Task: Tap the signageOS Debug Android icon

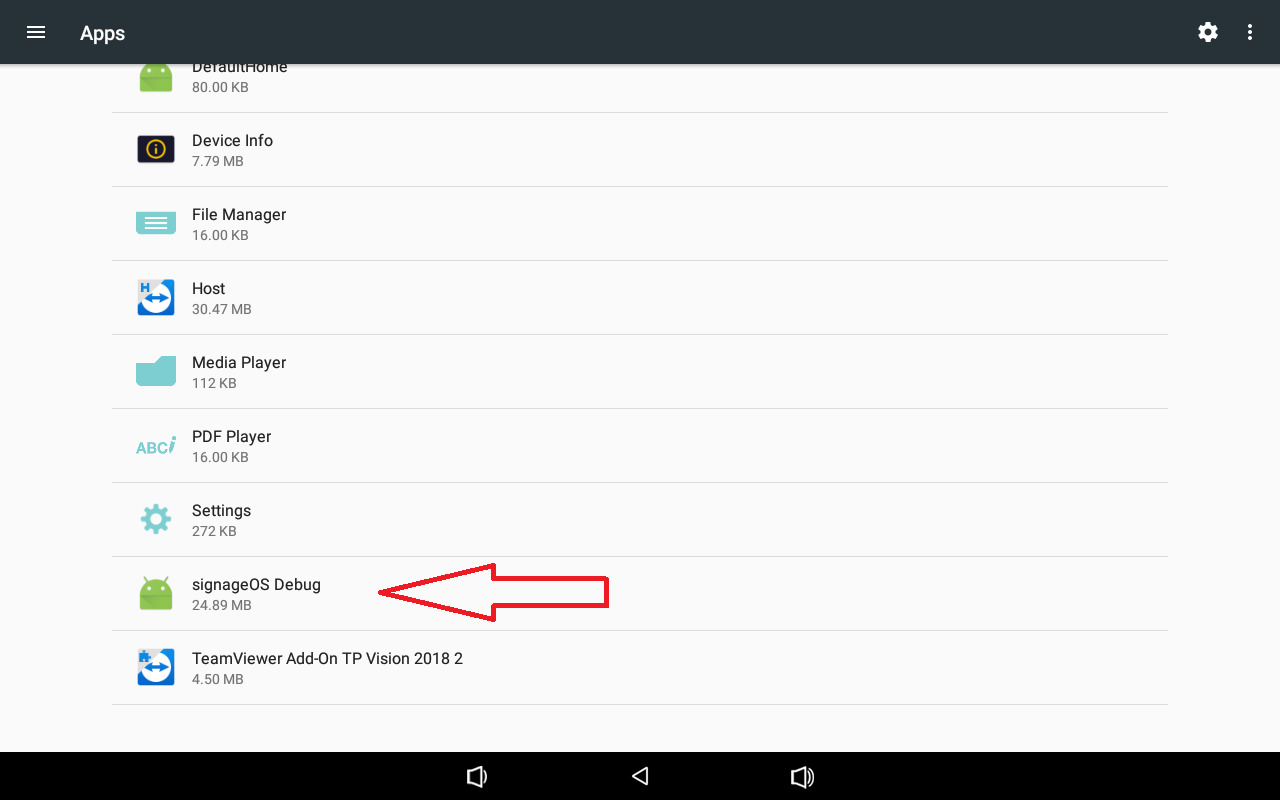Action: [156, 593]
